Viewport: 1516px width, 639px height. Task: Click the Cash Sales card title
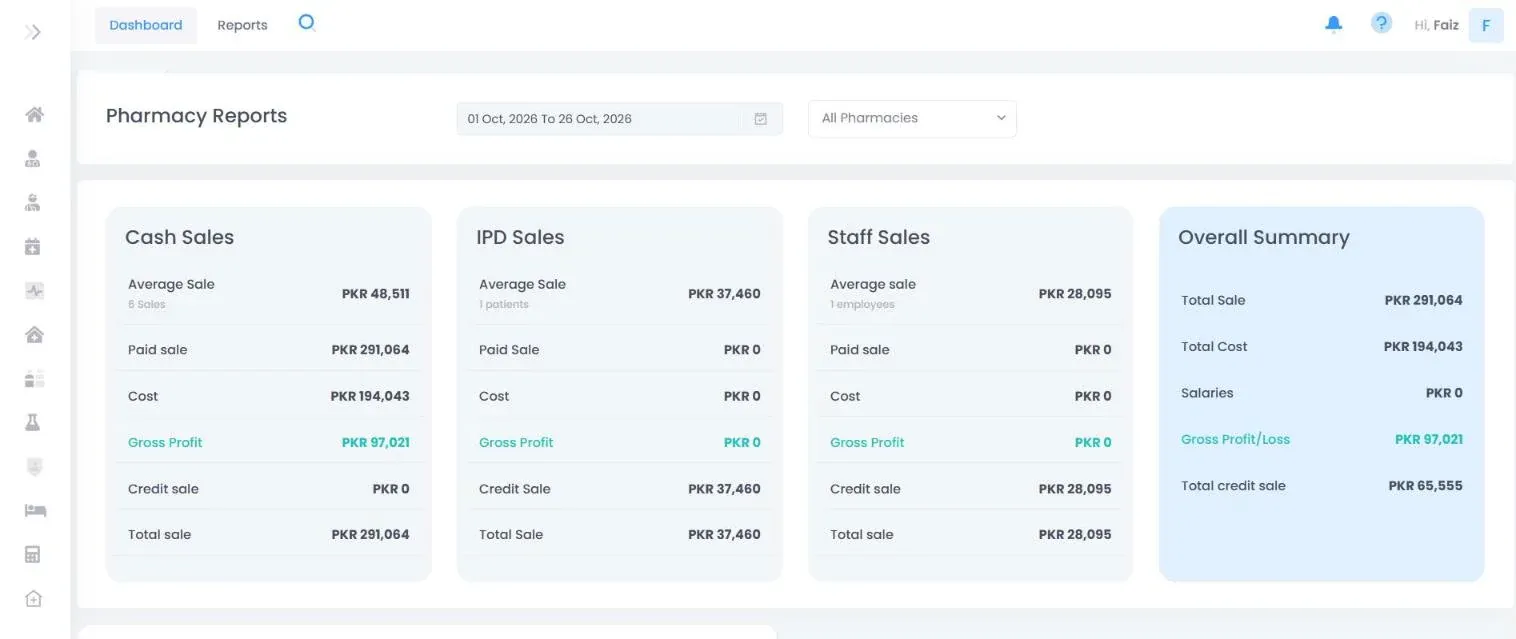coord(179,237)
